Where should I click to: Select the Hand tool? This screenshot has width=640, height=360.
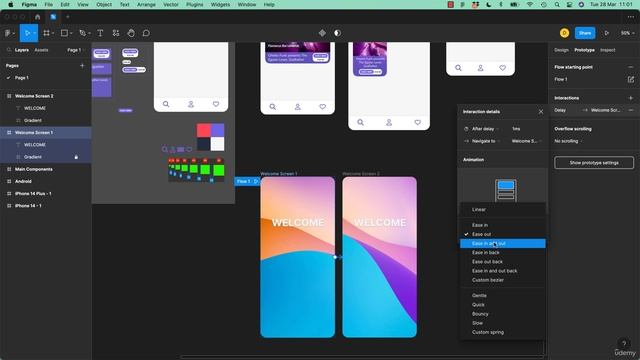(x=131, y=33)
